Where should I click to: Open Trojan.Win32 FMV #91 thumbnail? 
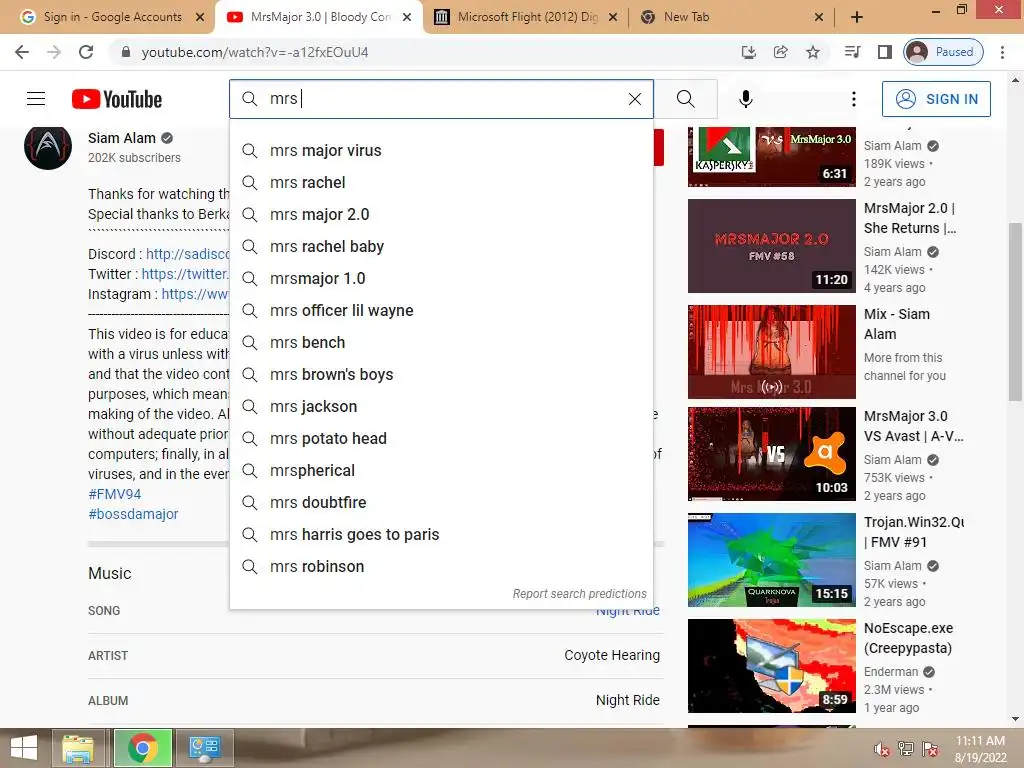[771, 560]
